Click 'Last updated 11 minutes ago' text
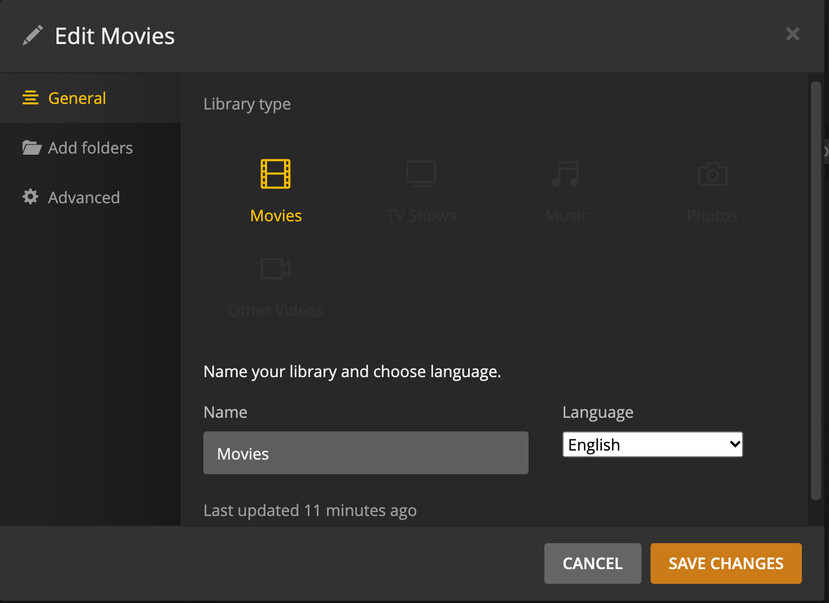This screenshot has width=829, height=603. click(x=310, y=511)
